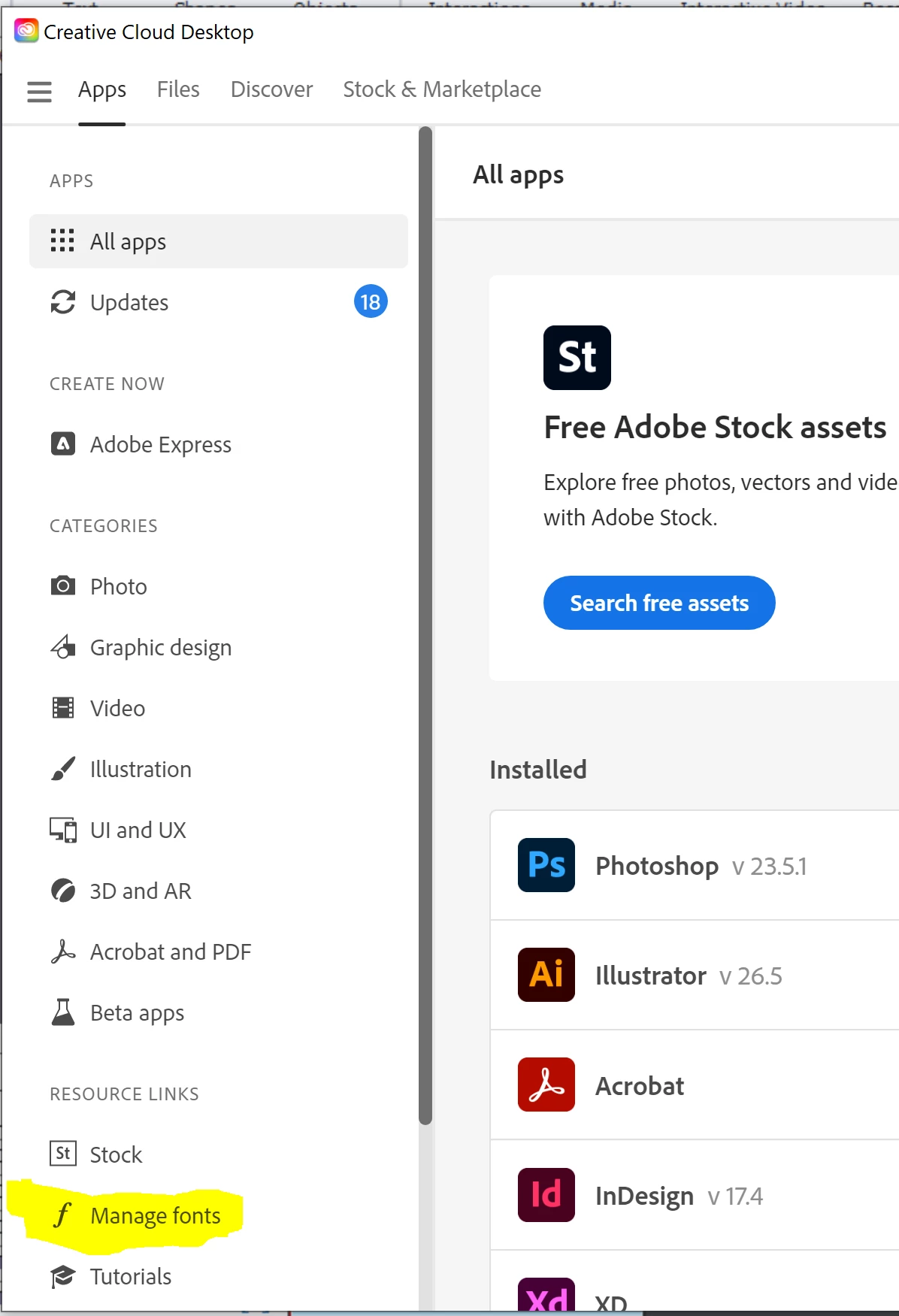Click the Installed section heading
This screenshot has height=1316, width=899.
pos(538,770)
